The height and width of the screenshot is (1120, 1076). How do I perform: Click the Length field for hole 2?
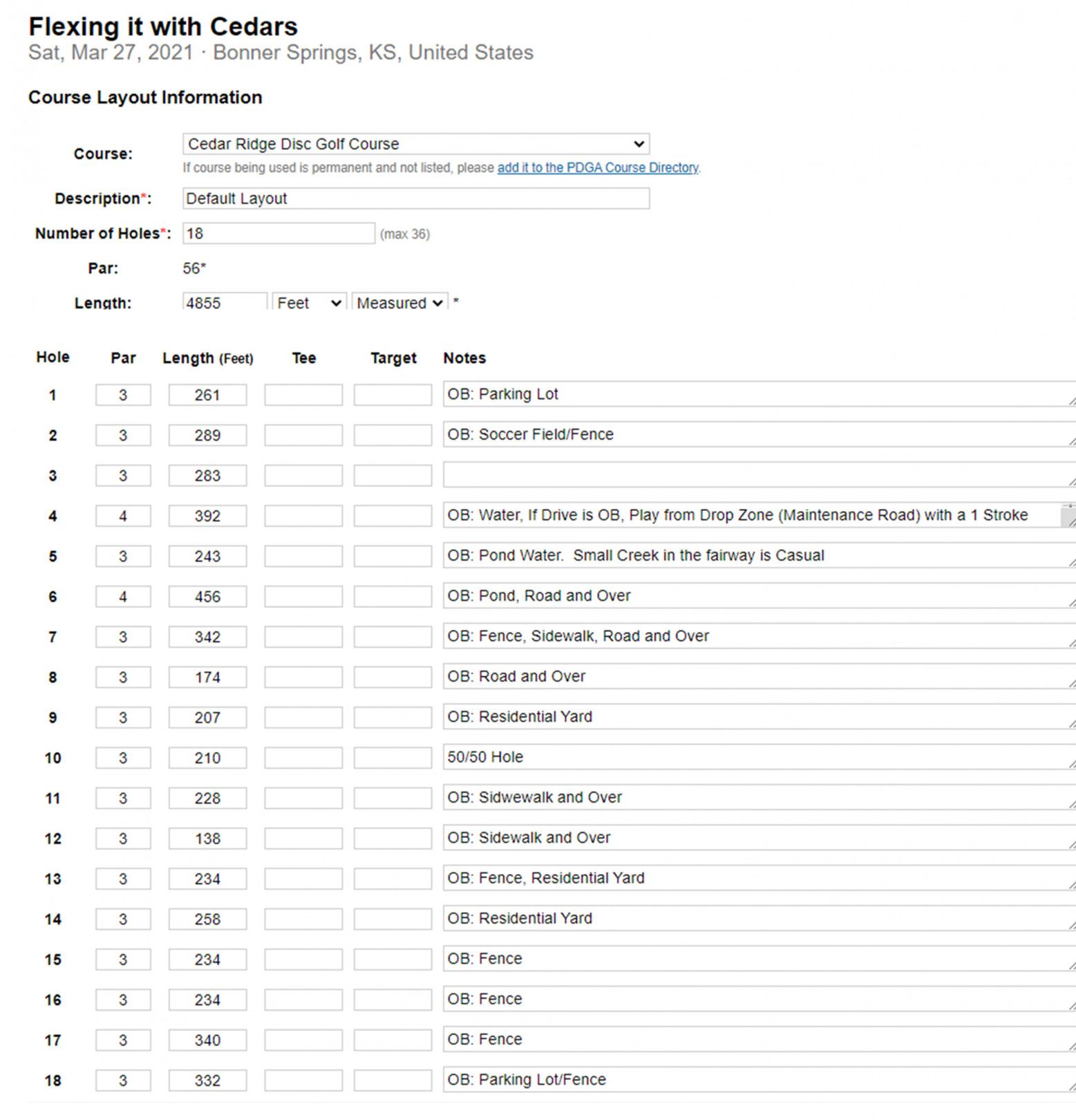pos(207,435)
